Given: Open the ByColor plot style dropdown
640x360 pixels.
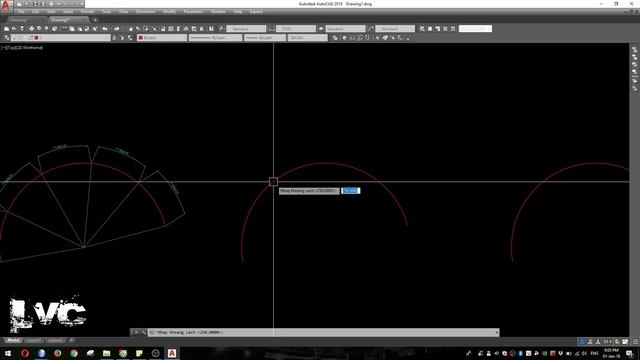Looking at the screenshot, I should 307,38.
